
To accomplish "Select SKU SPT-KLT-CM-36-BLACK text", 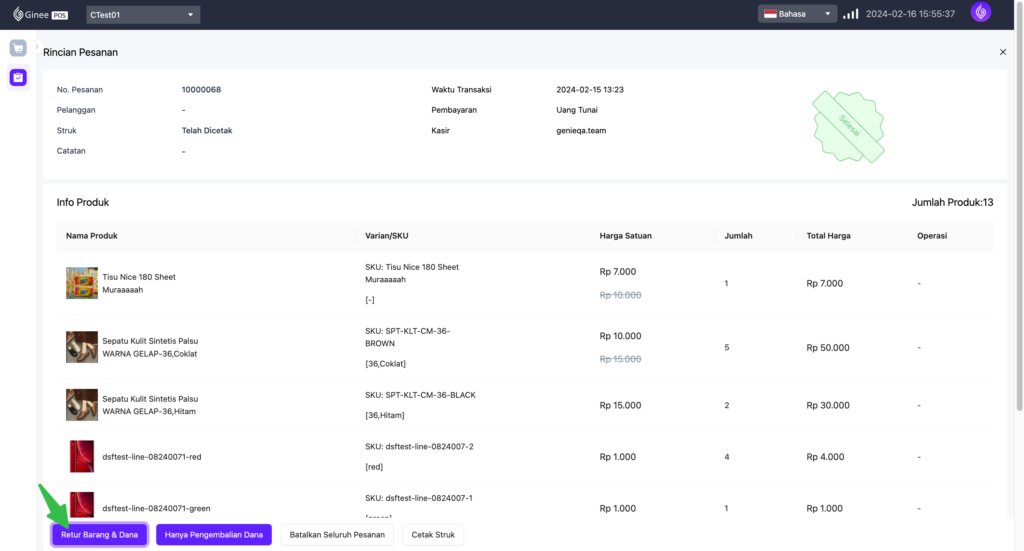I will click(x=420, y=395).
